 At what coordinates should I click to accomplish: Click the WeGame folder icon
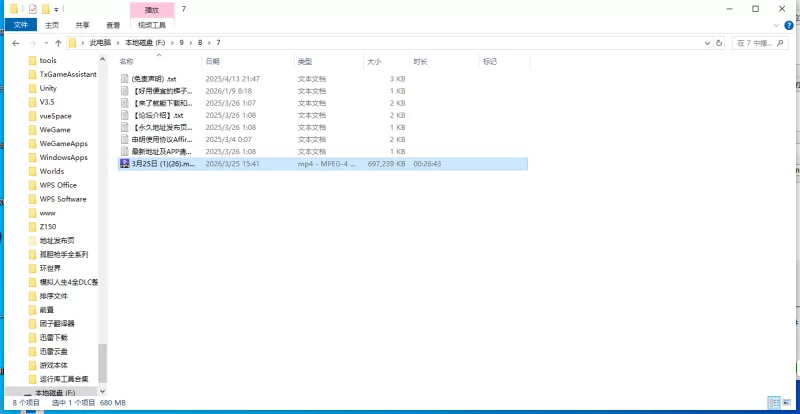coord(33,130)
